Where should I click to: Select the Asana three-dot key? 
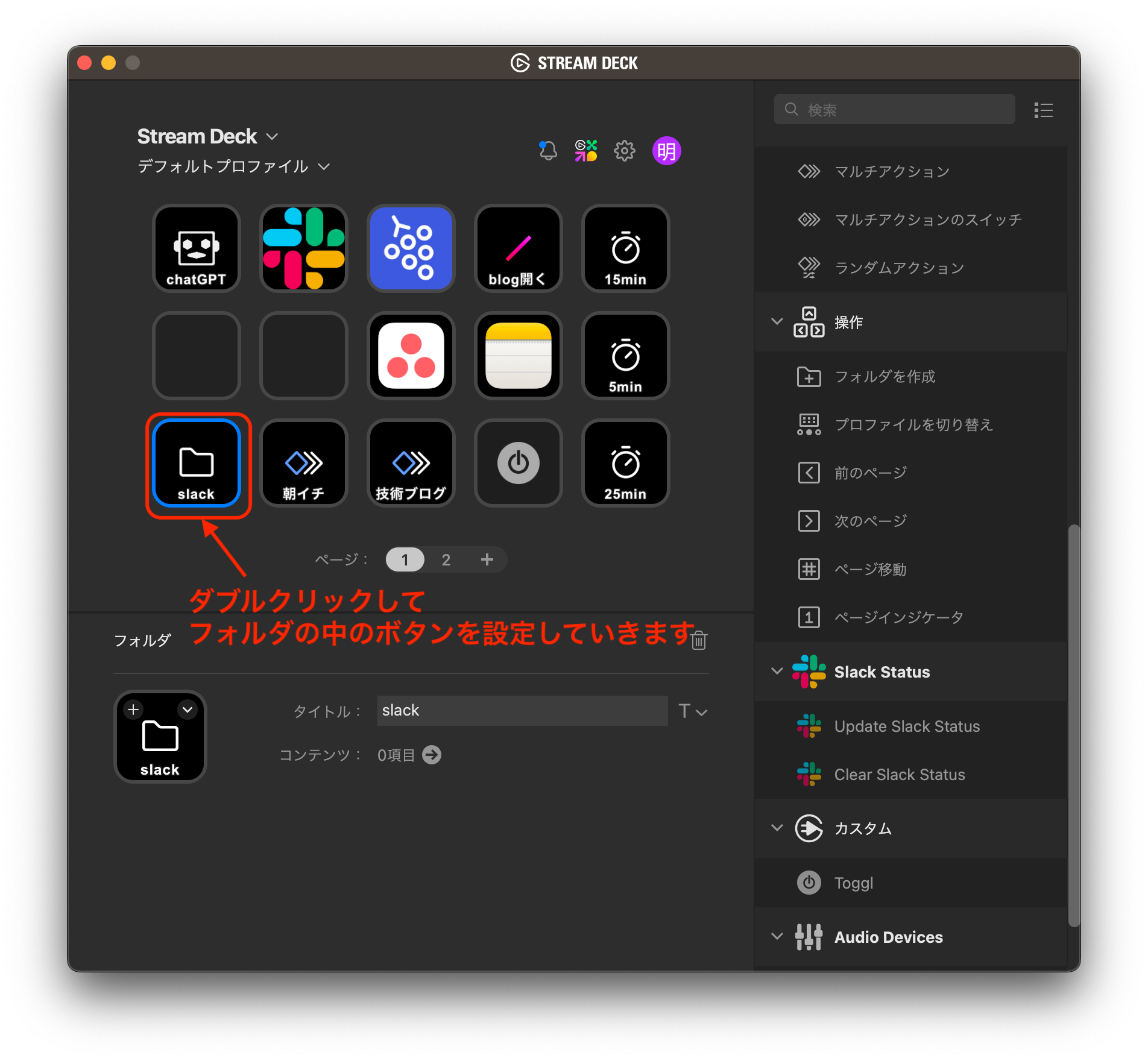(x=411, y=356)
